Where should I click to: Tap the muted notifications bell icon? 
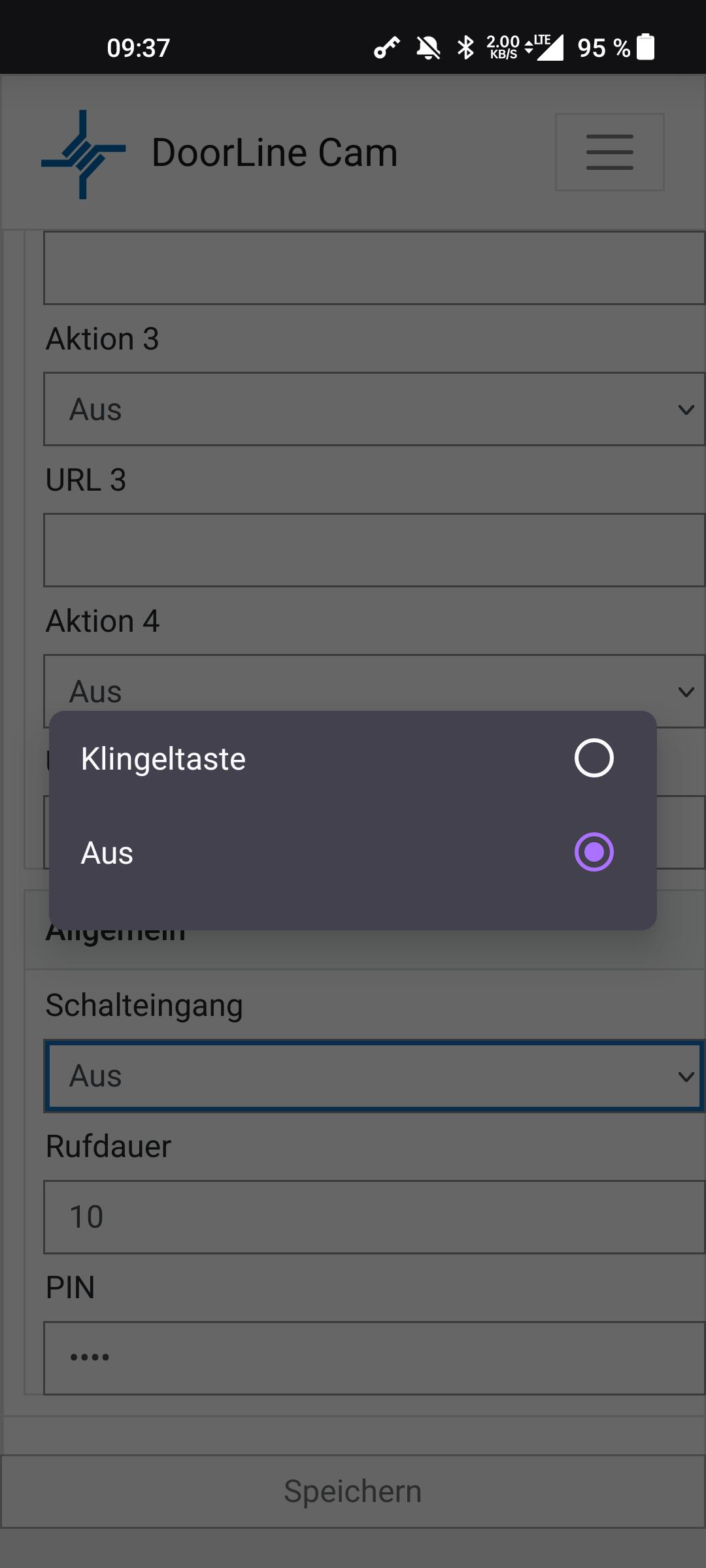(428, 48)
